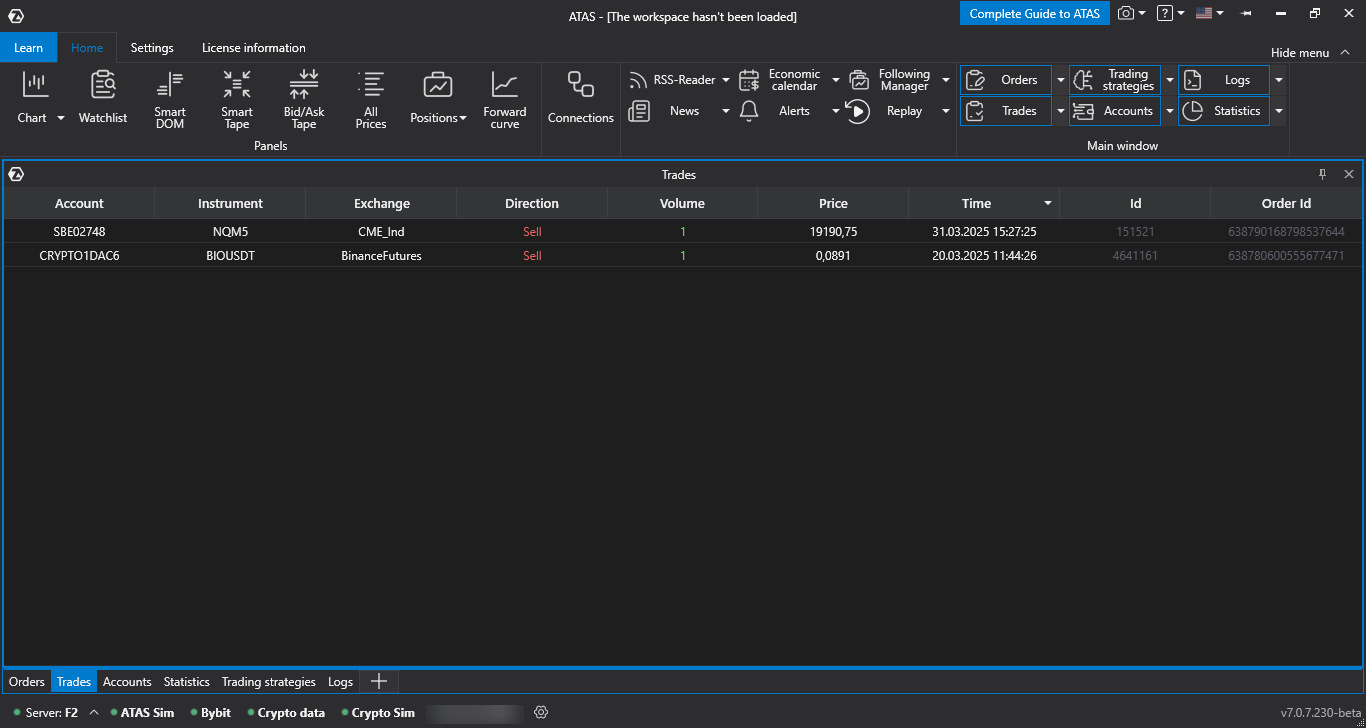Click the pin icon in title bar
The width and height of the screenshot is (1366, 728).
[1246, 14]
